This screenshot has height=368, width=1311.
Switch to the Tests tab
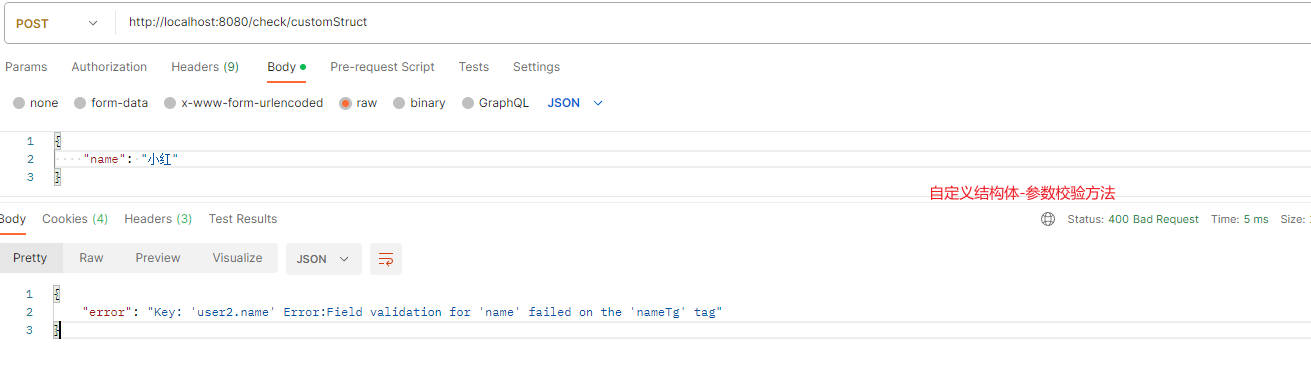click(x=474, y=67)
